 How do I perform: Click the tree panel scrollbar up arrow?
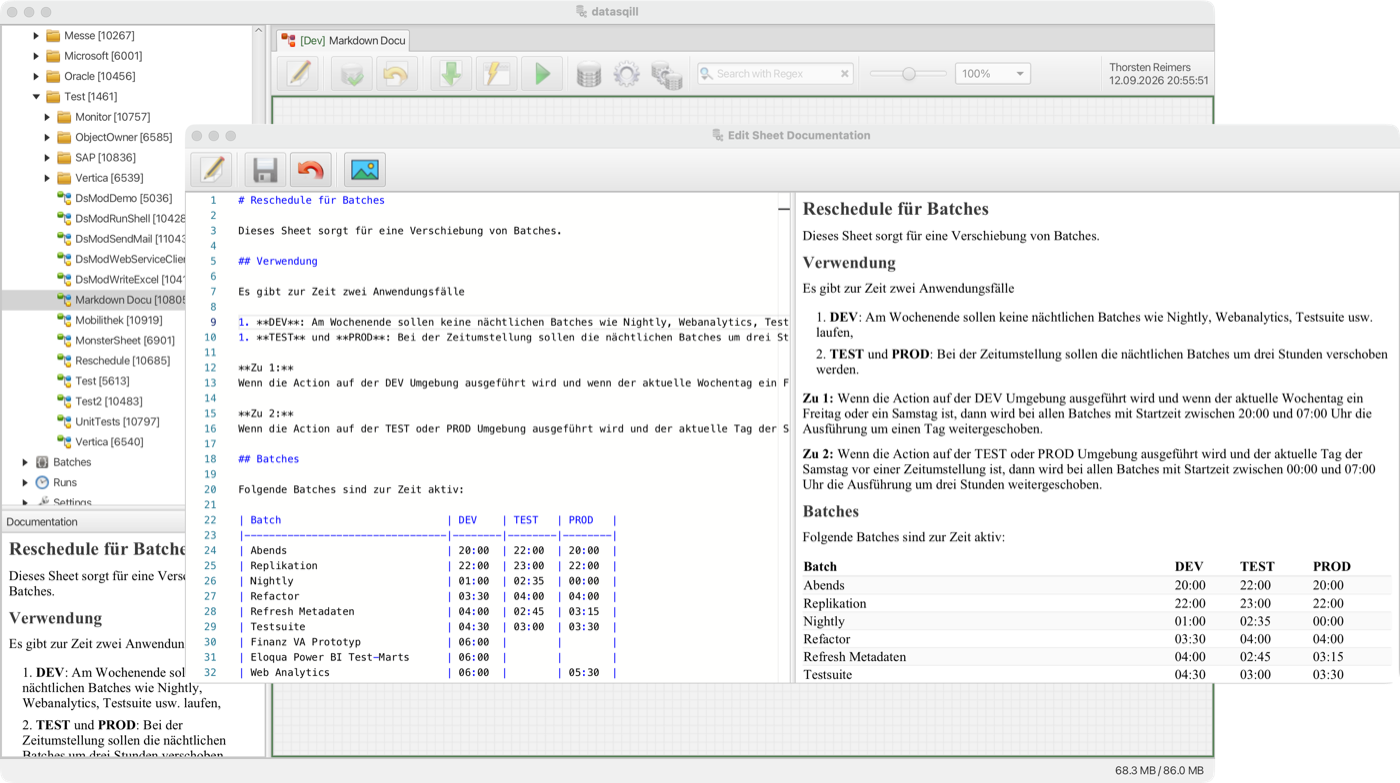[257, 32]
